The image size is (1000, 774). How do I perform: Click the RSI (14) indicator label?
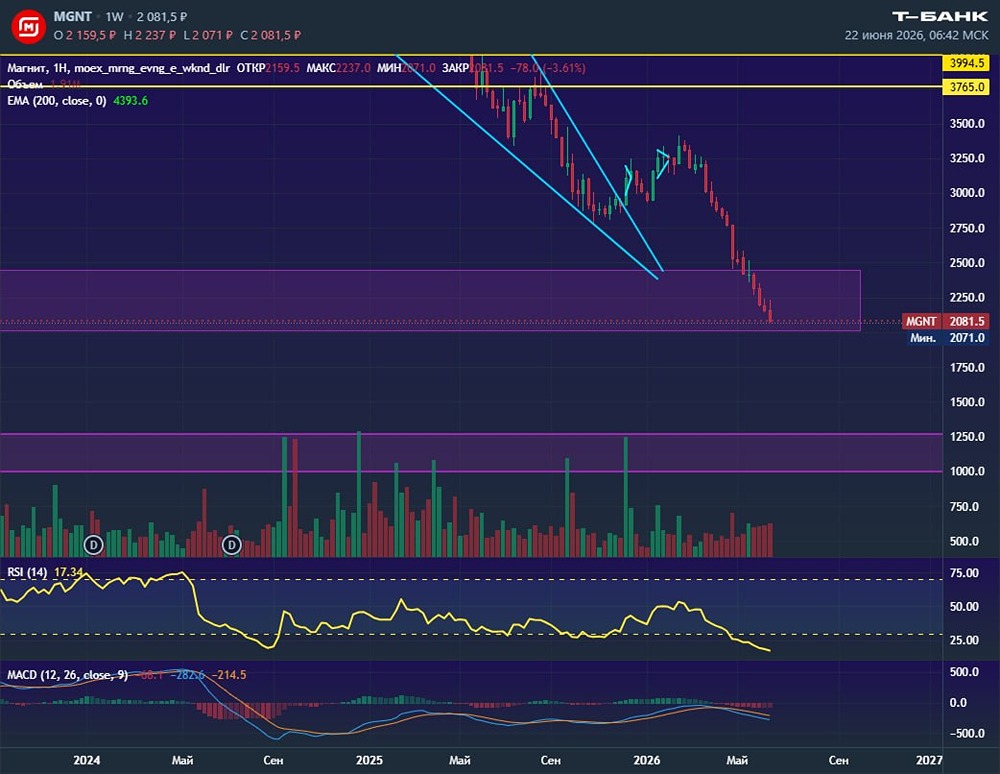pyautogui.click(x=27, y=573)
